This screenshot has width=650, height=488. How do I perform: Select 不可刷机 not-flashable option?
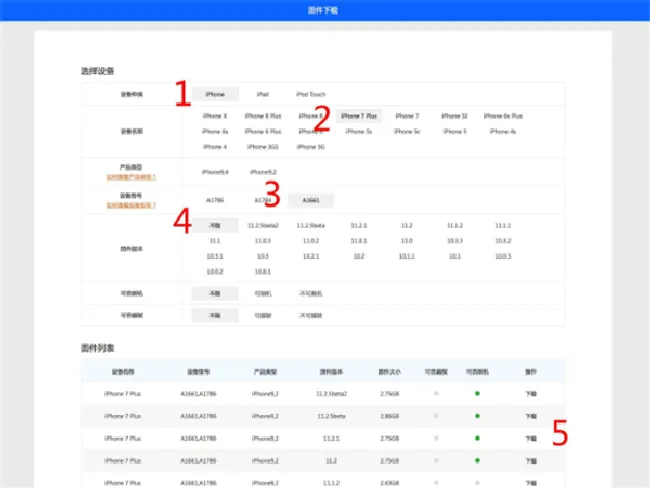point(310,294)
